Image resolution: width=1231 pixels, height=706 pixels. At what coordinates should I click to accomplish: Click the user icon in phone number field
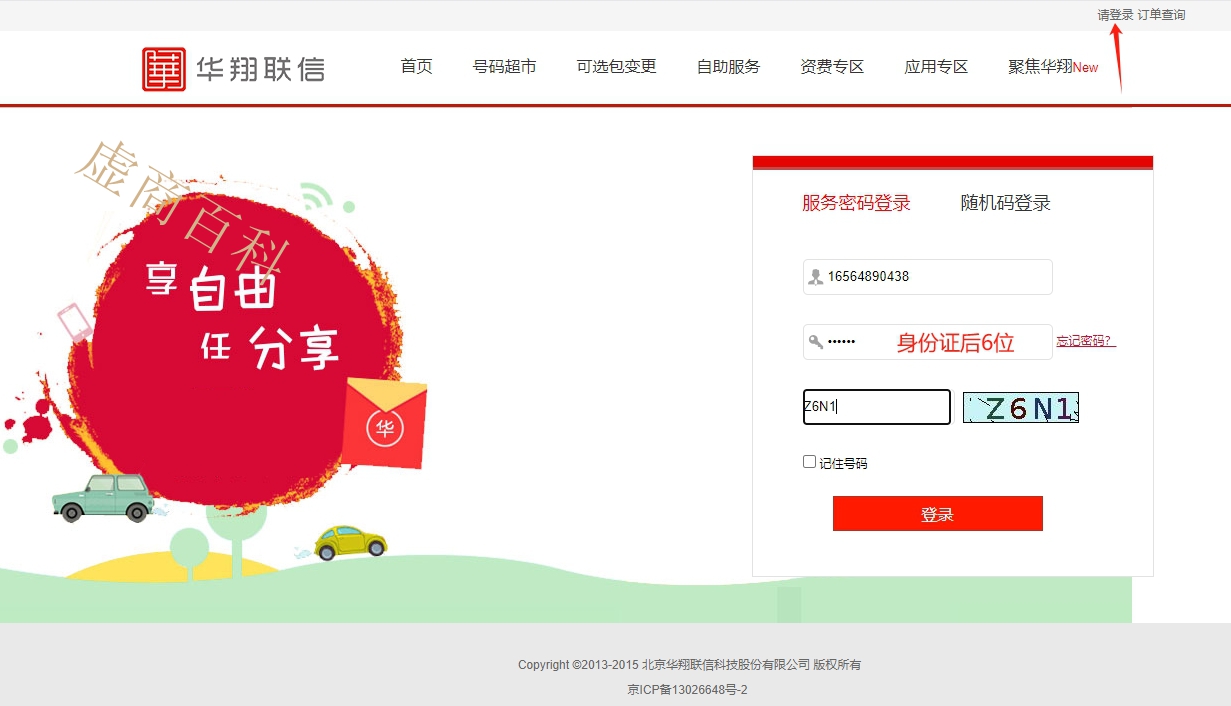816,277
